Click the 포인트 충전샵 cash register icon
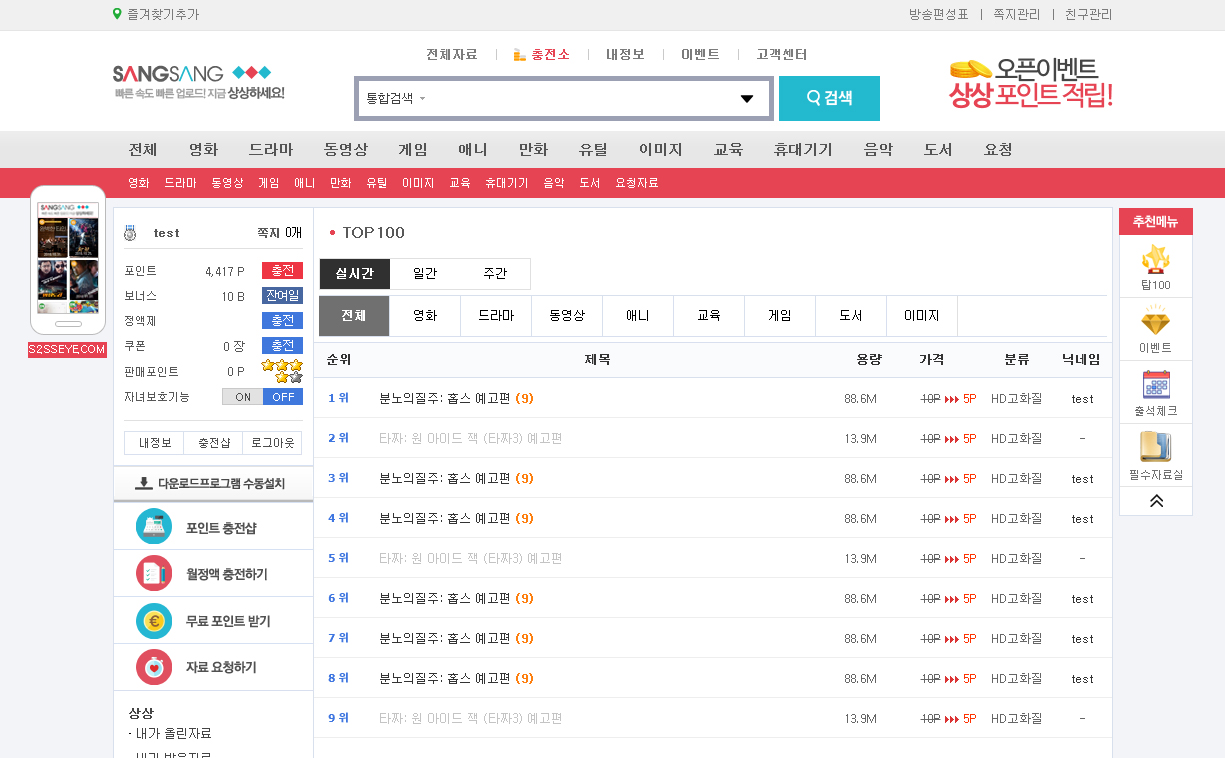This screenshot has width=1225, height=758. [x=154, y=527]
